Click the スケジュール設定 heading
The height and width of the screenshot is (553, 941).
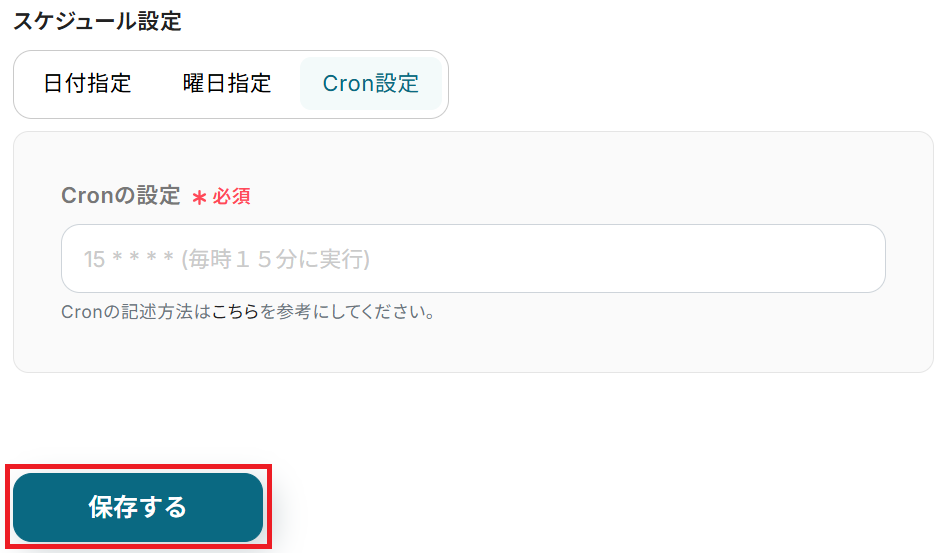(x=97, y=21)
